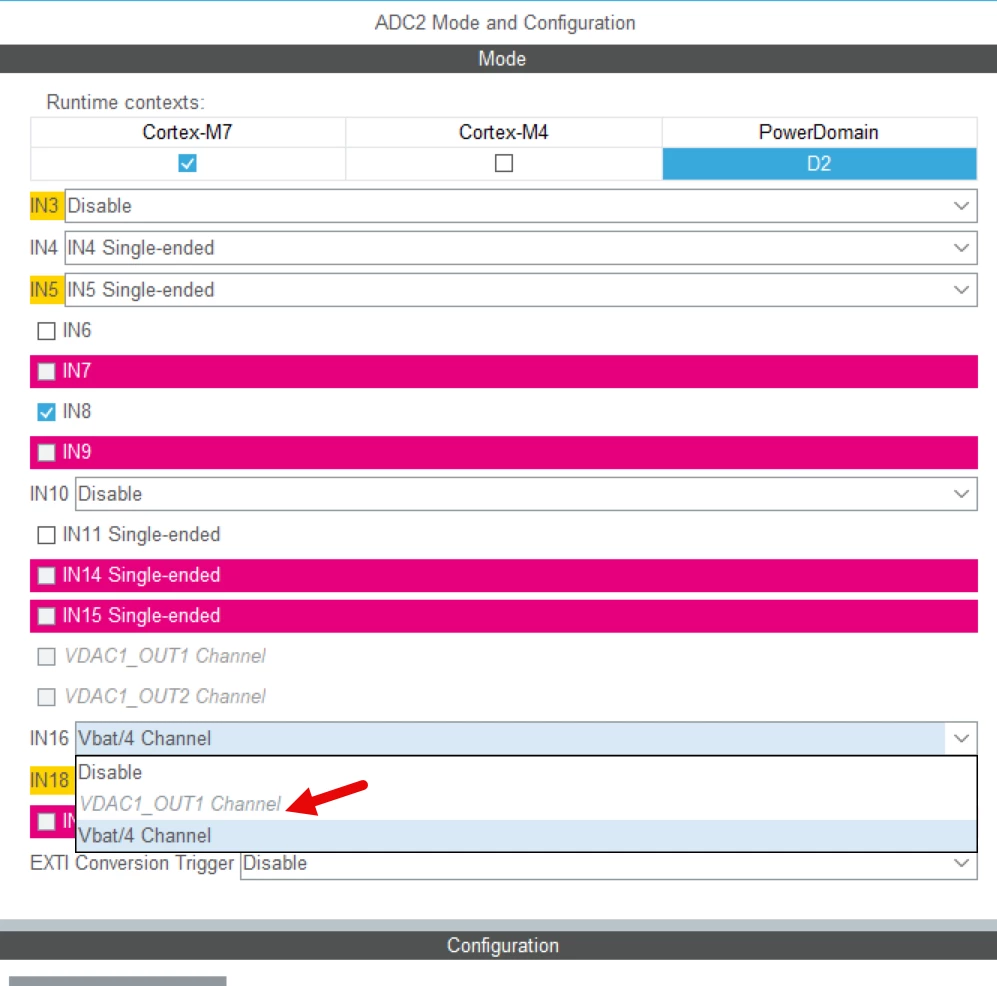Choose Vbat/4 Channel in the IN16 list
This screenshot has height=986, width=997.
526,836
